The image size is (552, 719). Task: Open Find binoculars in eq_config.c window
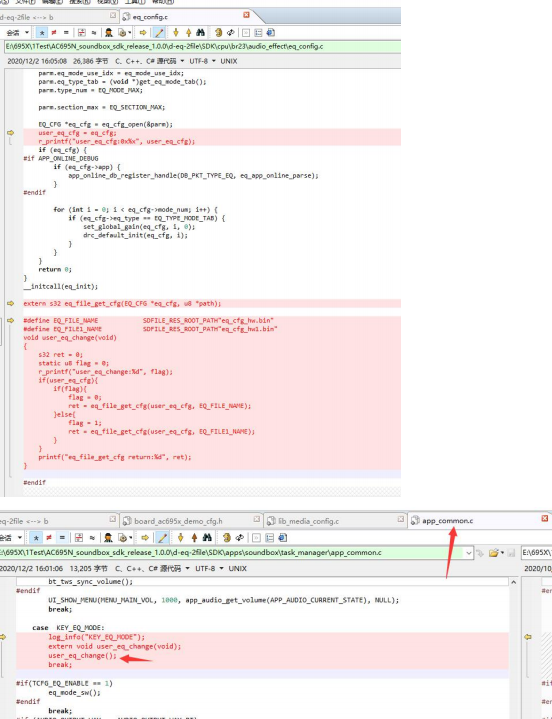point(200,33)
